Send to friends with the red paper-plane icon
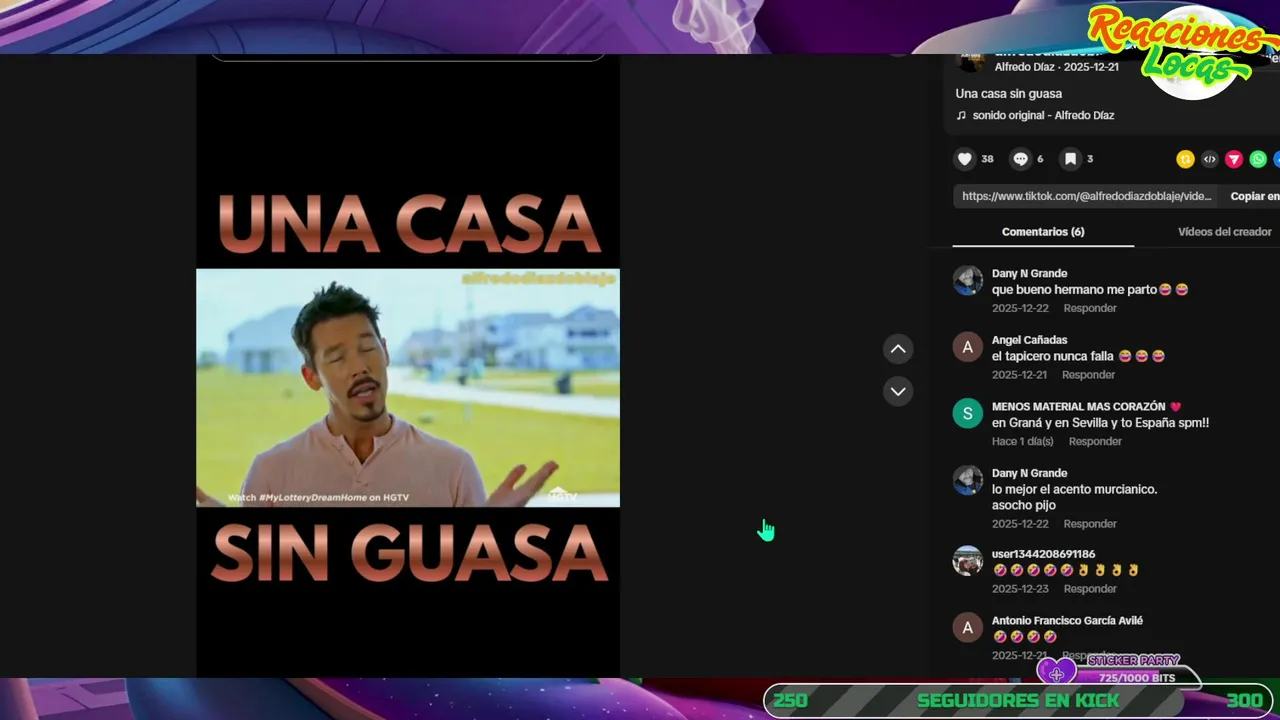Viewport: 1280px width, 720px height. [1234, 159]
